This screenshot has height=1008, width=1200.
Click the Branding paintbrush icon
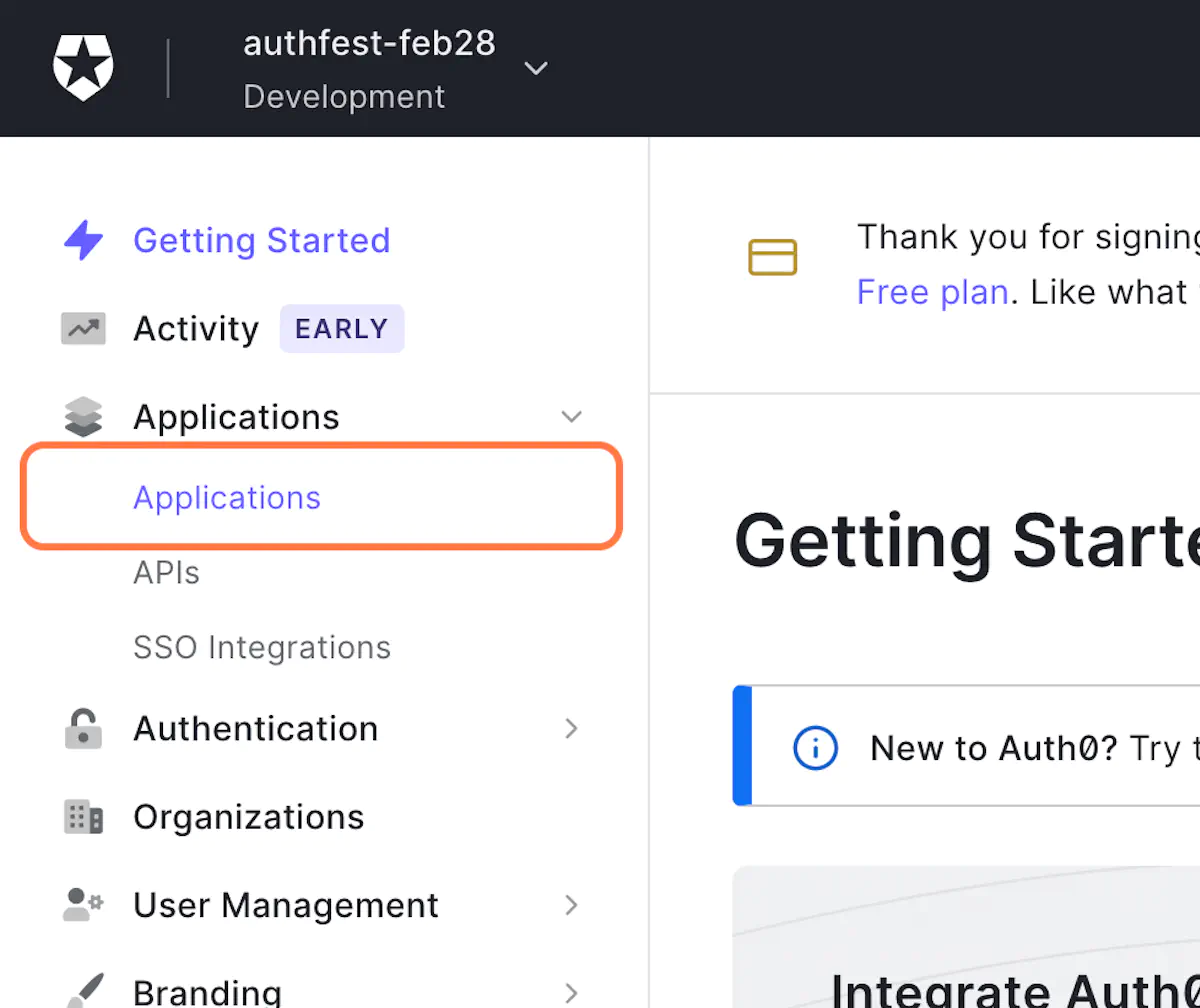coord(83,991)
